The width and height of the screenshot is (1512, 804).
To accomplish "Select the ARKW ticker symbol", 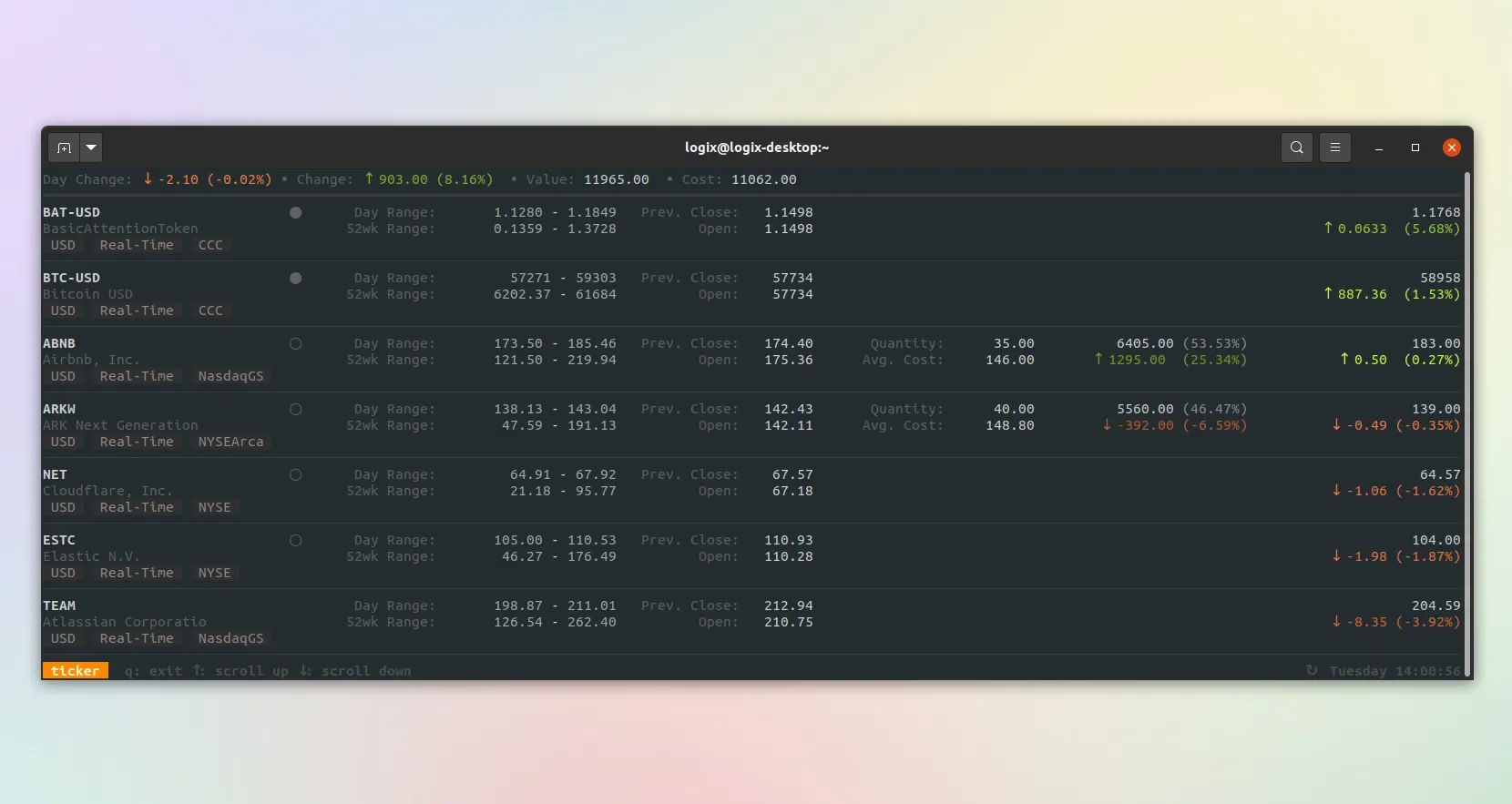I will pos(59,410).
